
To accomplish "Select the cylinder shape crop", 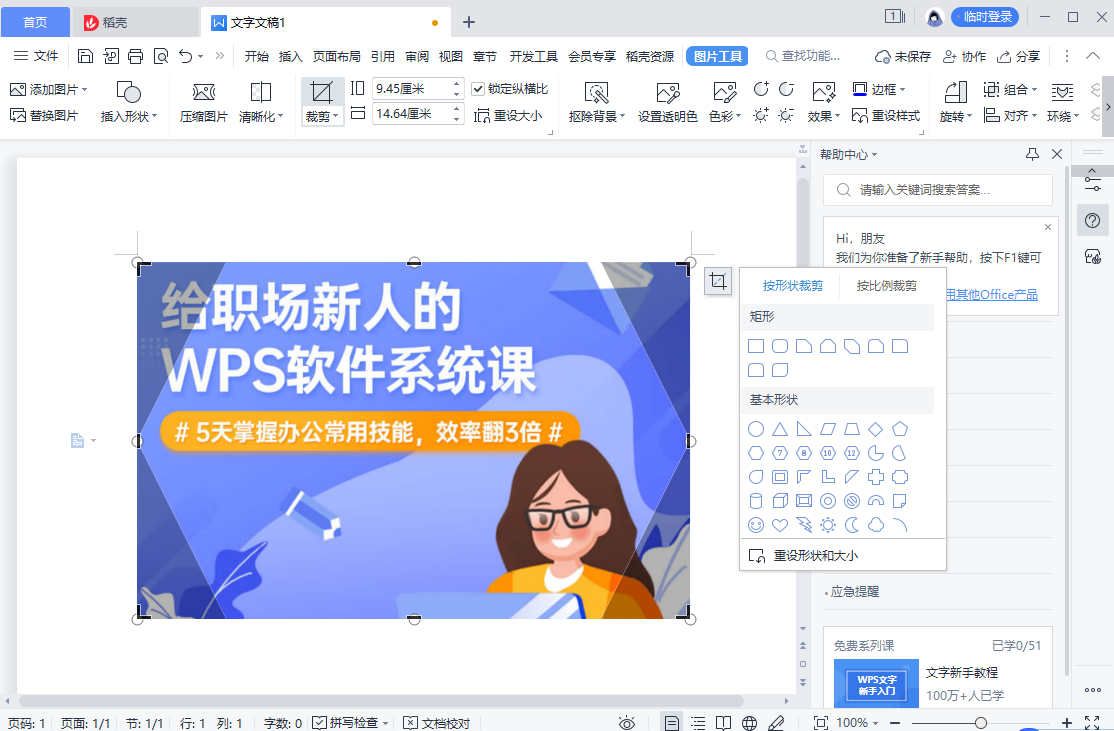I will click(756, 502).
